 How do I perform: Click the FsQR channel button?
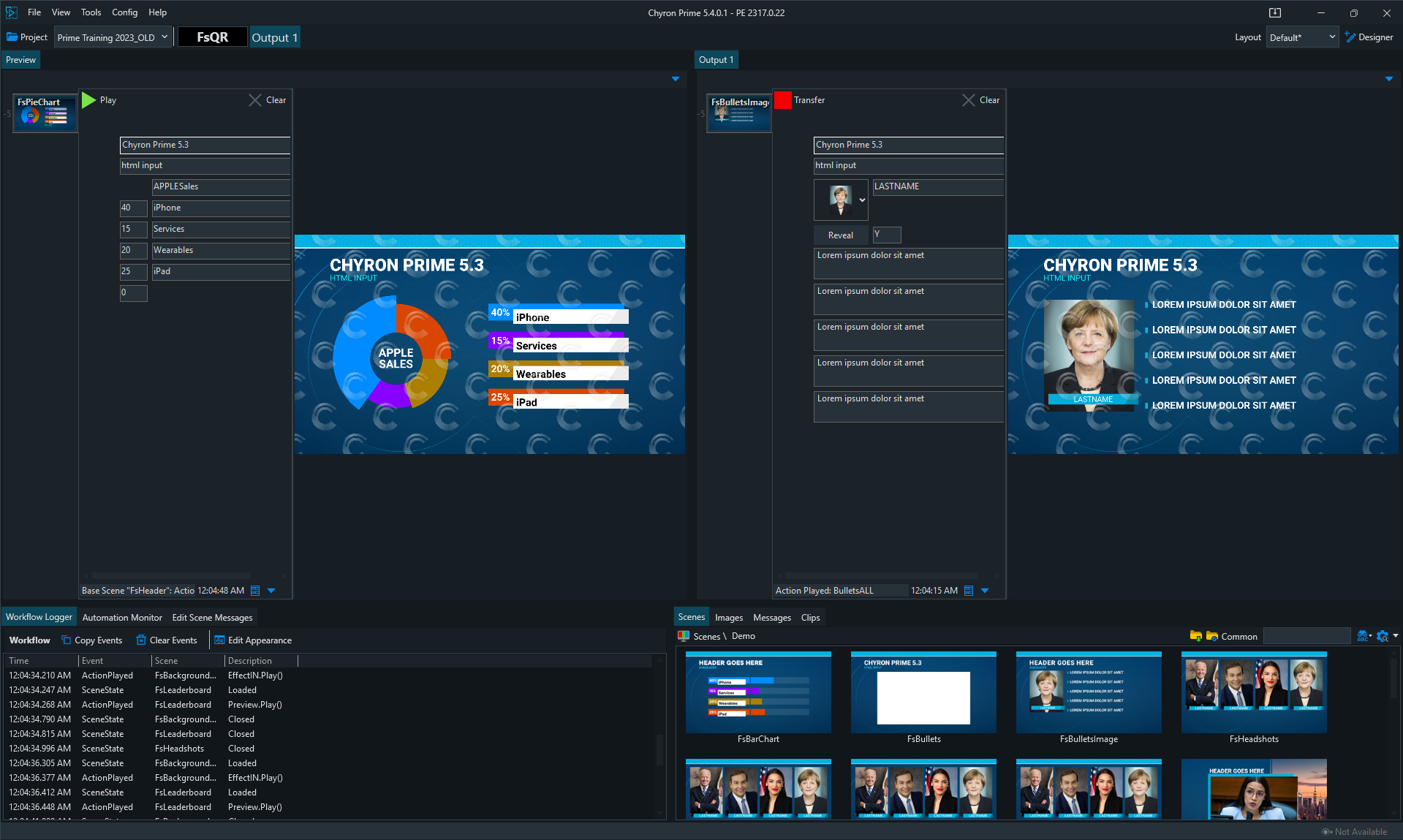click(x=212, y=37)
